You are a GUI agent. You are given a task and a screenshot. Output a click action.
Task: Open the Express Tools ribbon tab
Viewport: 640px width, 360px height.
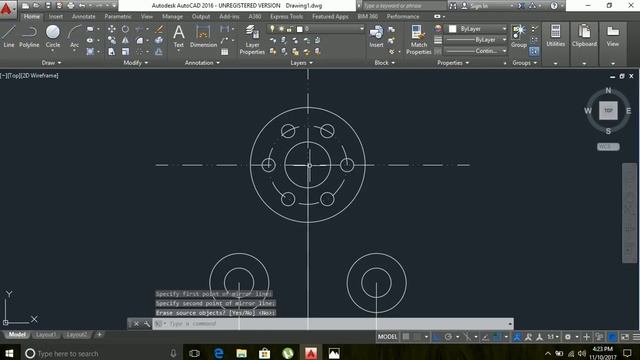(286, 17)
